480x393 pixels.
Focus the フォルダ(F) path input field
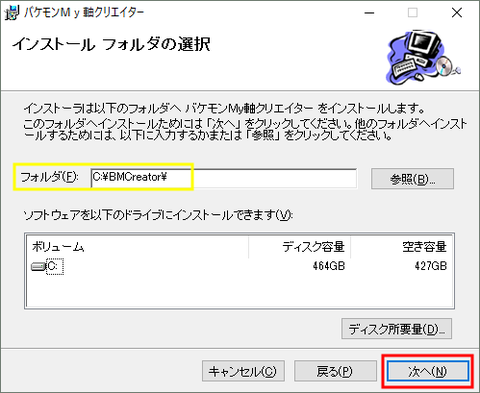(224, 178)
